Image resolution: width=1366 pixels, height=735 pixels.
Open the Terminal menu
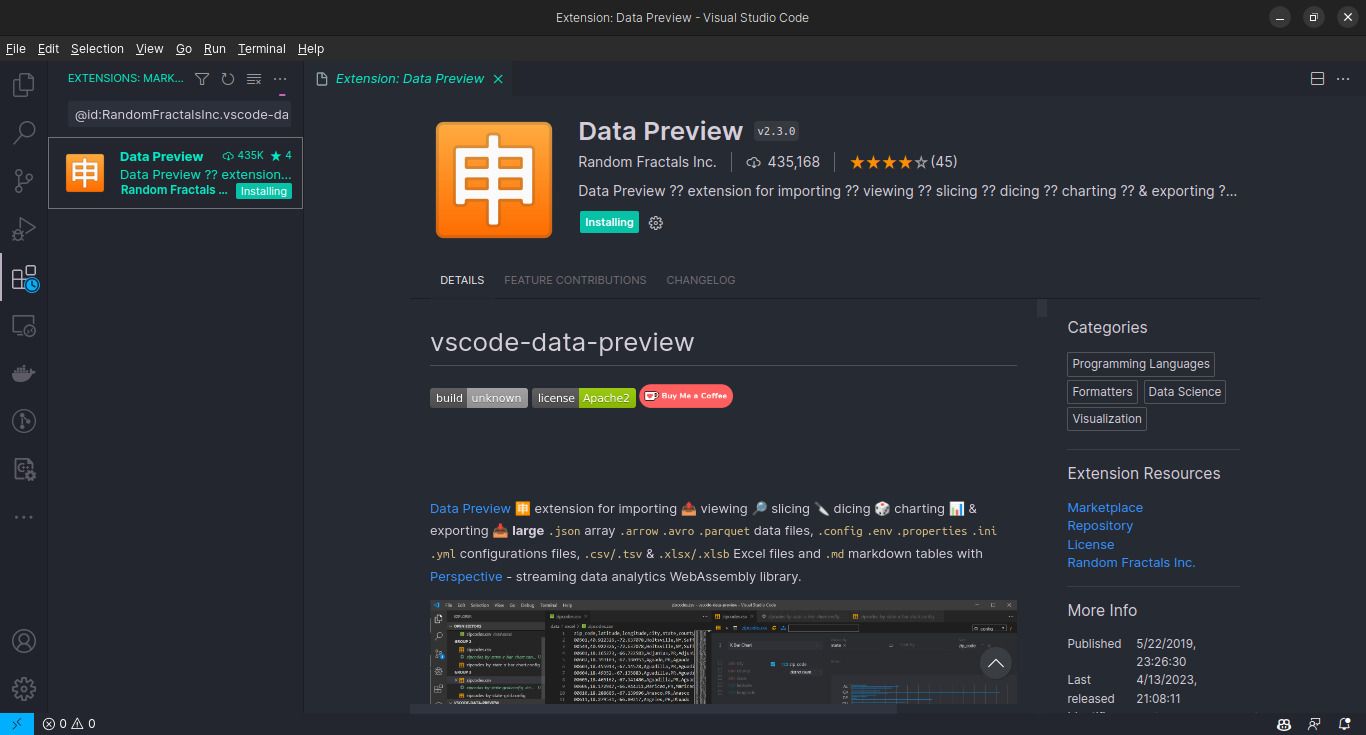pyautogui.click(x=261, y=48)
